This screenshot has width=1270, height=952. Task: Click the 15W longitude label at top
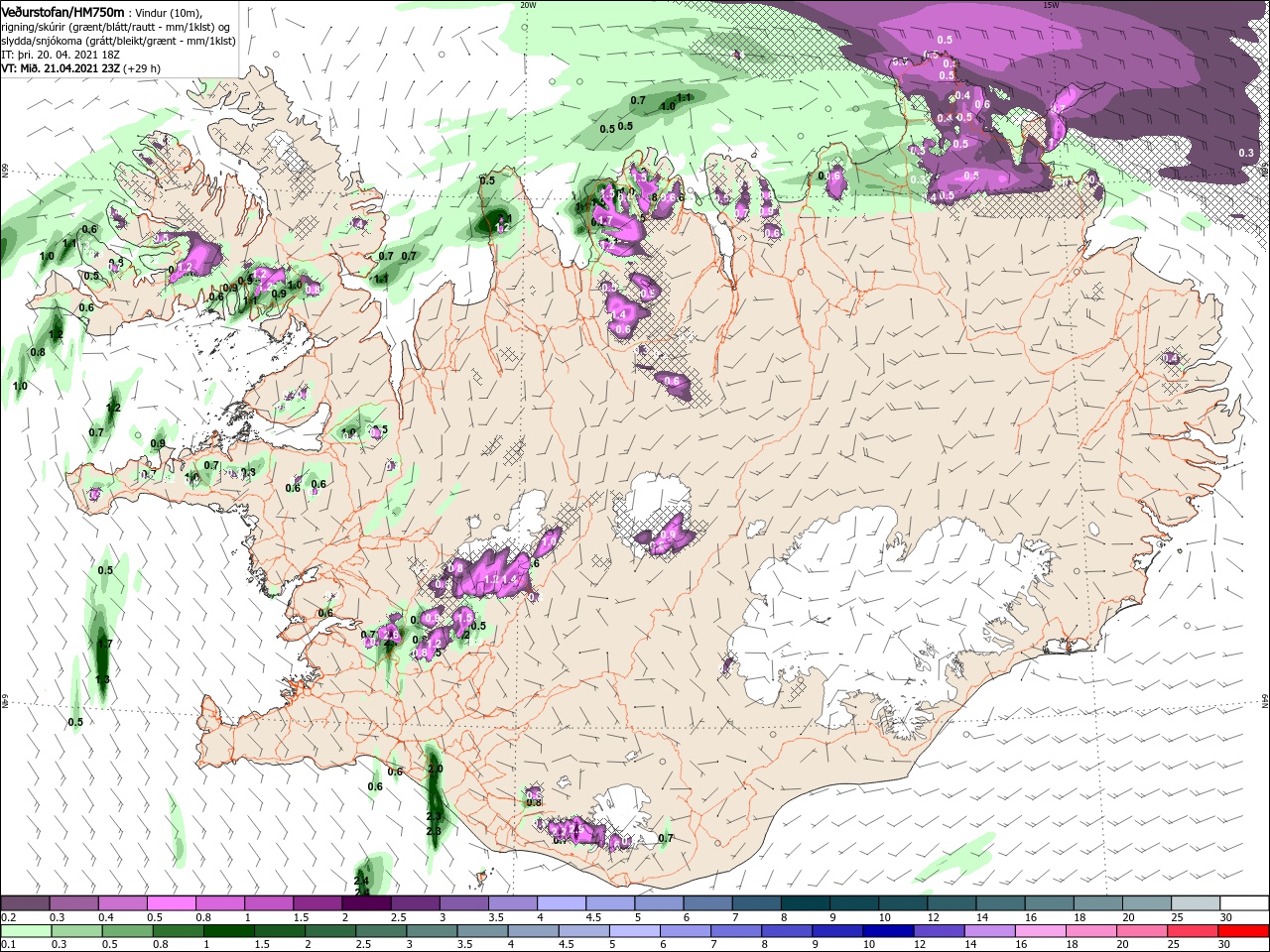pos(1051,4)
